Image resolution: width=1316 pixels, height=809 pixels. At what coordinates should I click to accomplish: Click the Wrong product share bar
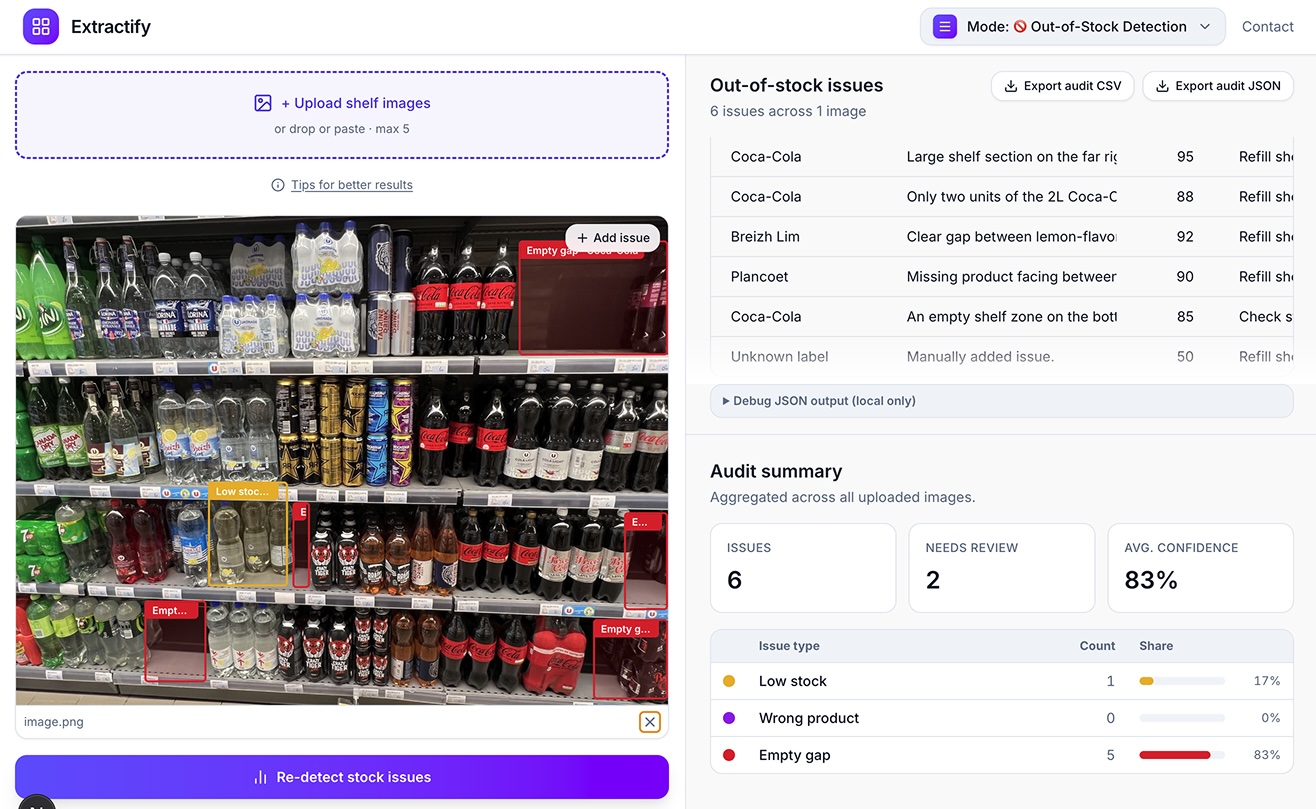click(x=1182, y=718)
